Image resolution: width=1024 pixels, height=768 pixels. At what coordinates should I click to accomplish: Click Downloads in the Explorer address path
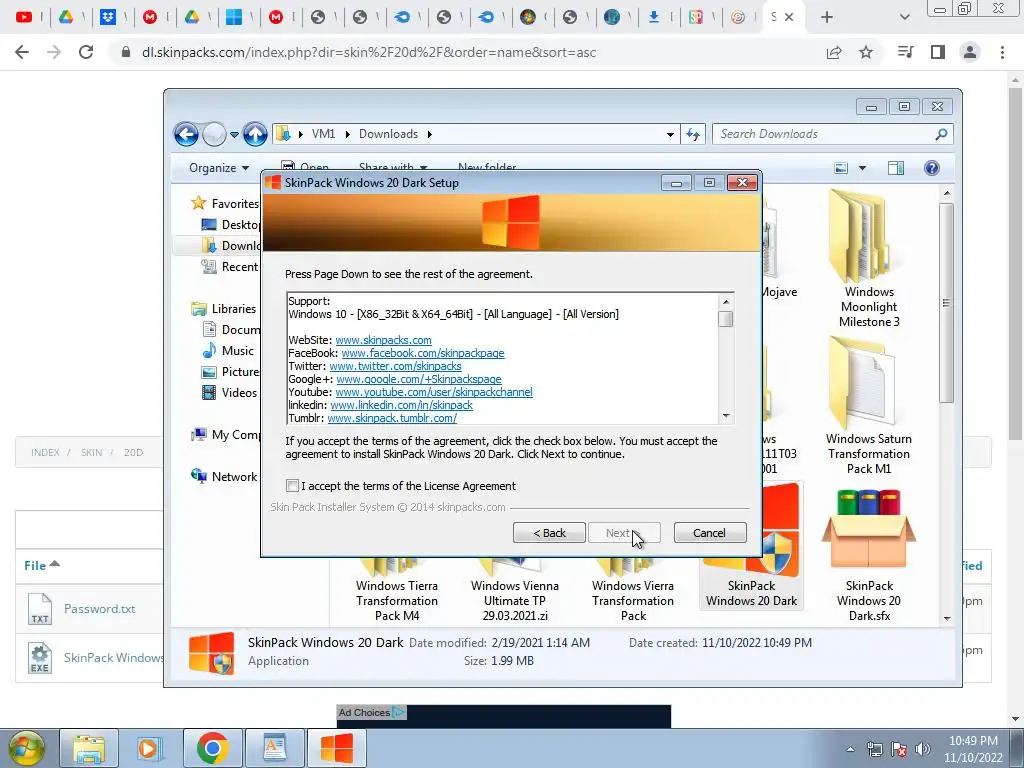pyautogui.click(x=388, y=134)
